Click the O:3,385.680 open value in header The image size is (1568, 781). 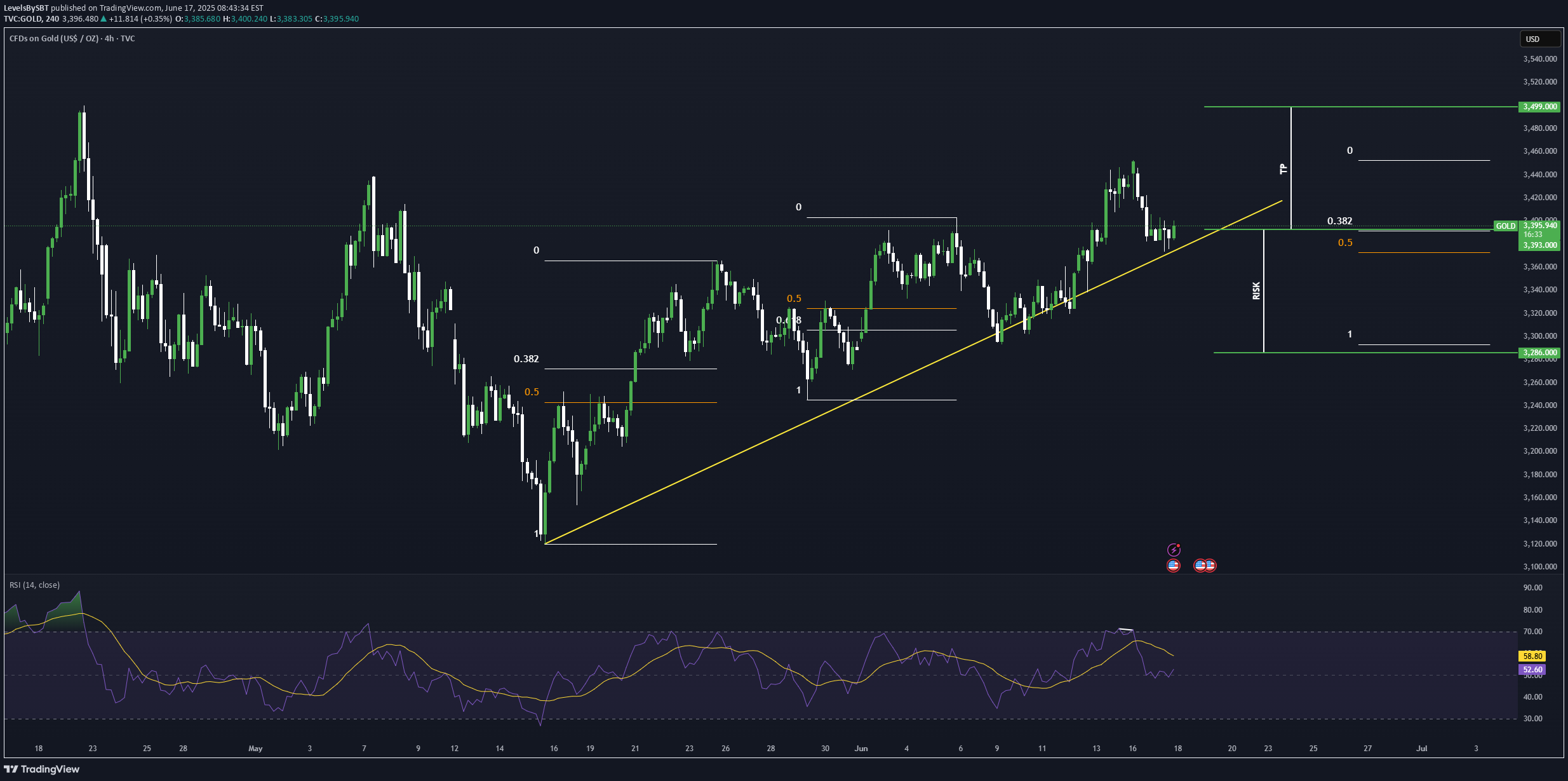pyautogui.click(x=198, y=19)
